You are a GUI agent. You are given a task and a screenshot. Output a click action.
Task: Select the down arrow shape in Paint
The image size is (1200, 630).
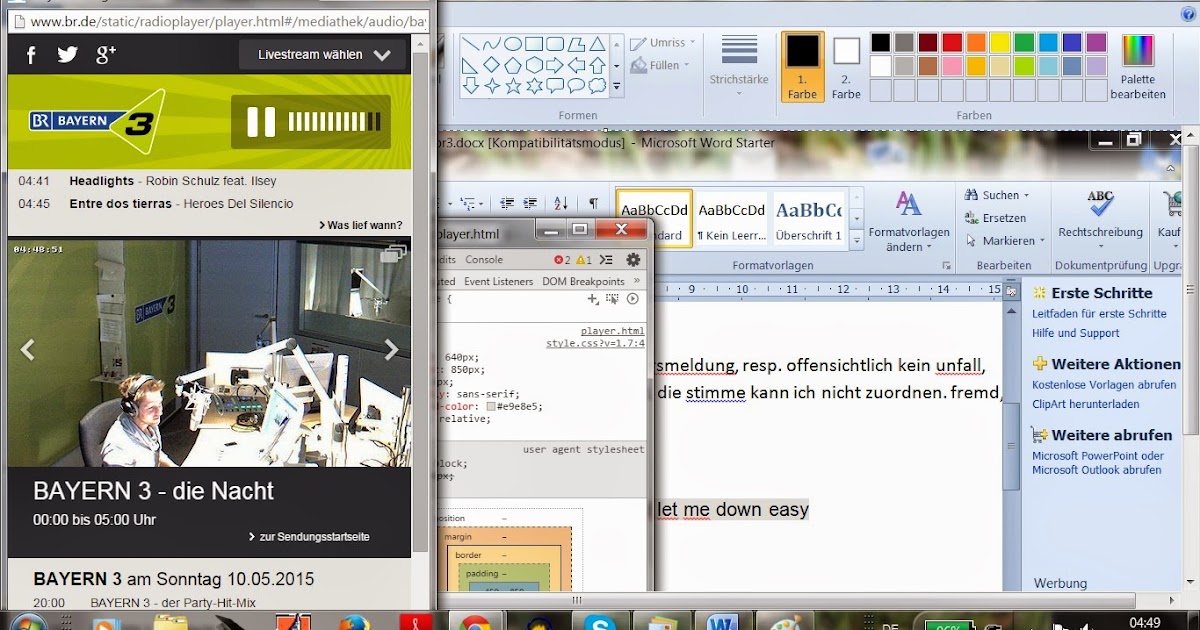[x=470, y=86]
